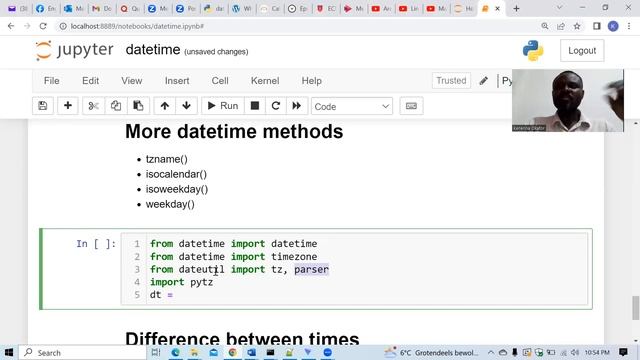The image size is (640, 360).
Task: Open Microsoft Edge from the taskbar
Action: pos(176,352)
